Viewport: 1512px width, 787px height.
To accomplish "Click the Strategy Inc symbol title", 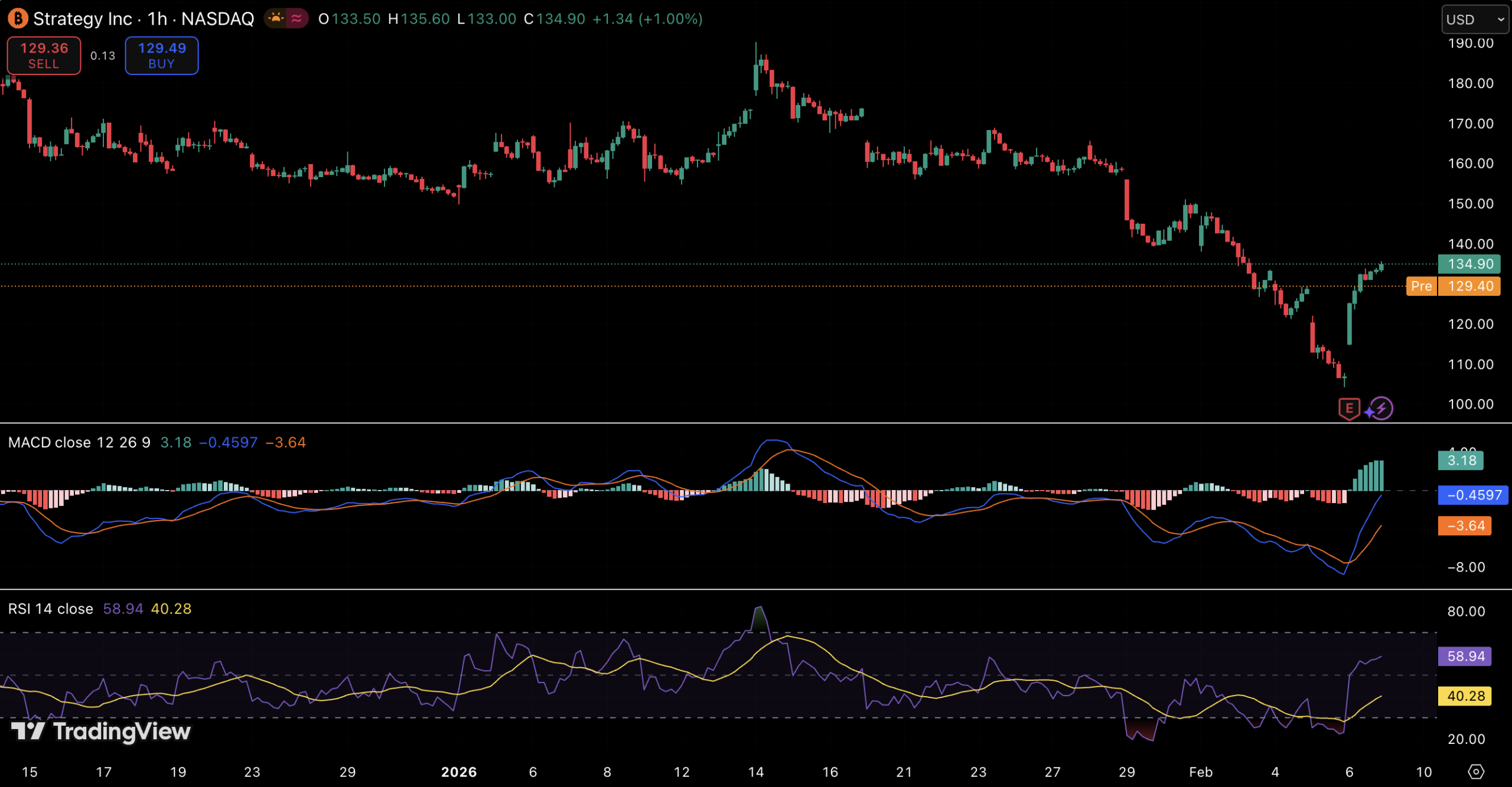I will point(83,19).
